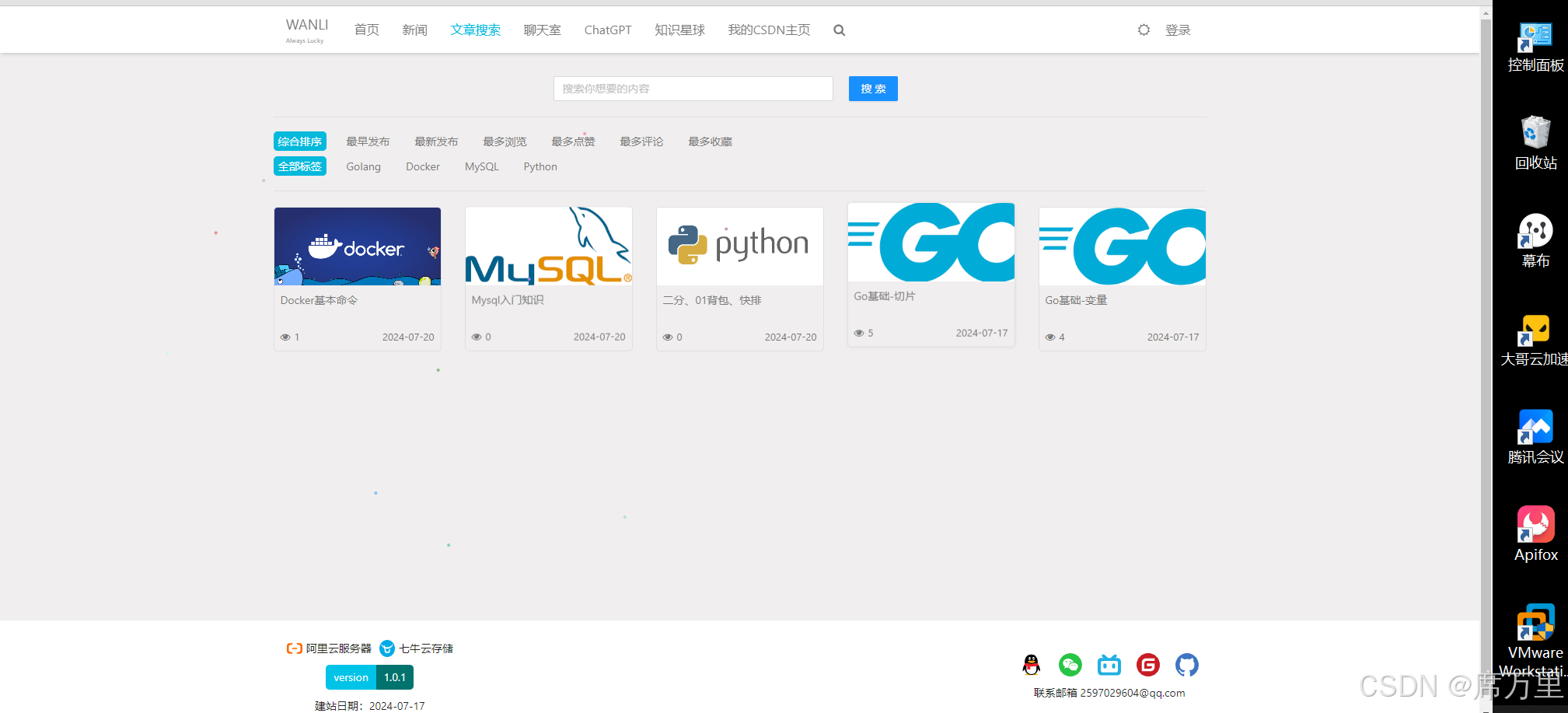1568x713 pixels.
Task: Click the Mysql入门知识 title
Action: pos(508,300)
